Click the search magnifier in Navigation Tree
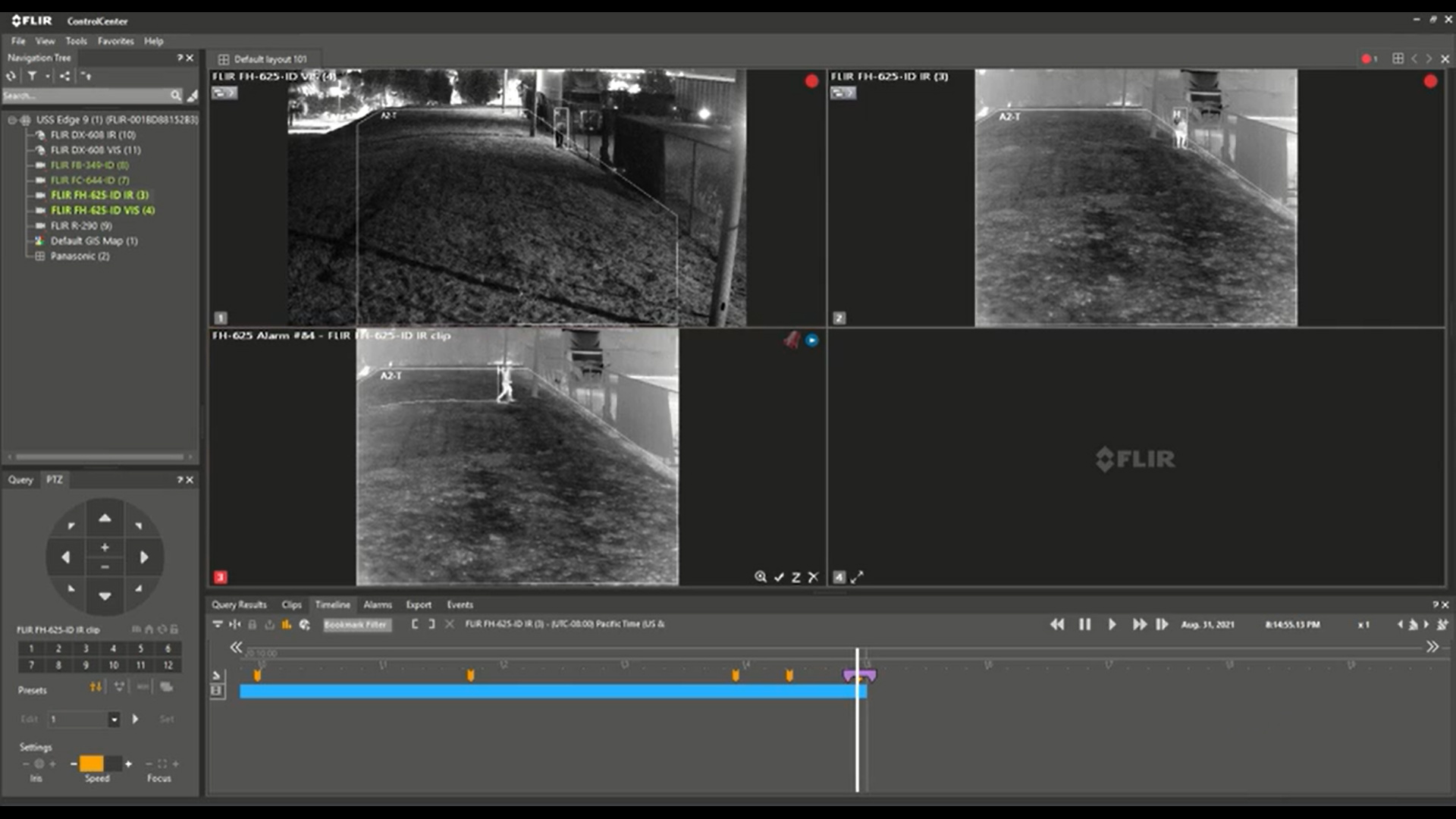Viewport: 1456px width, 819px height. click(176, 96)
